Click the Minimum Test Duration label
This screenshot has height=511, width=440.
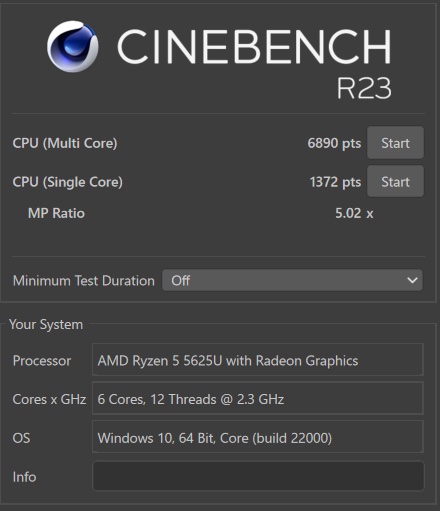pos(84,281)
